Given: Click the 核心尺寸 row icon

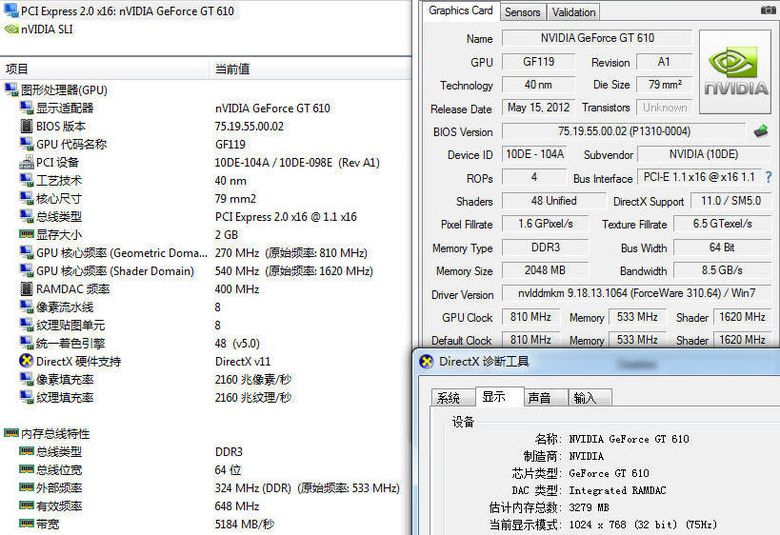Looking at the screenshot, I should coord(26,198).
